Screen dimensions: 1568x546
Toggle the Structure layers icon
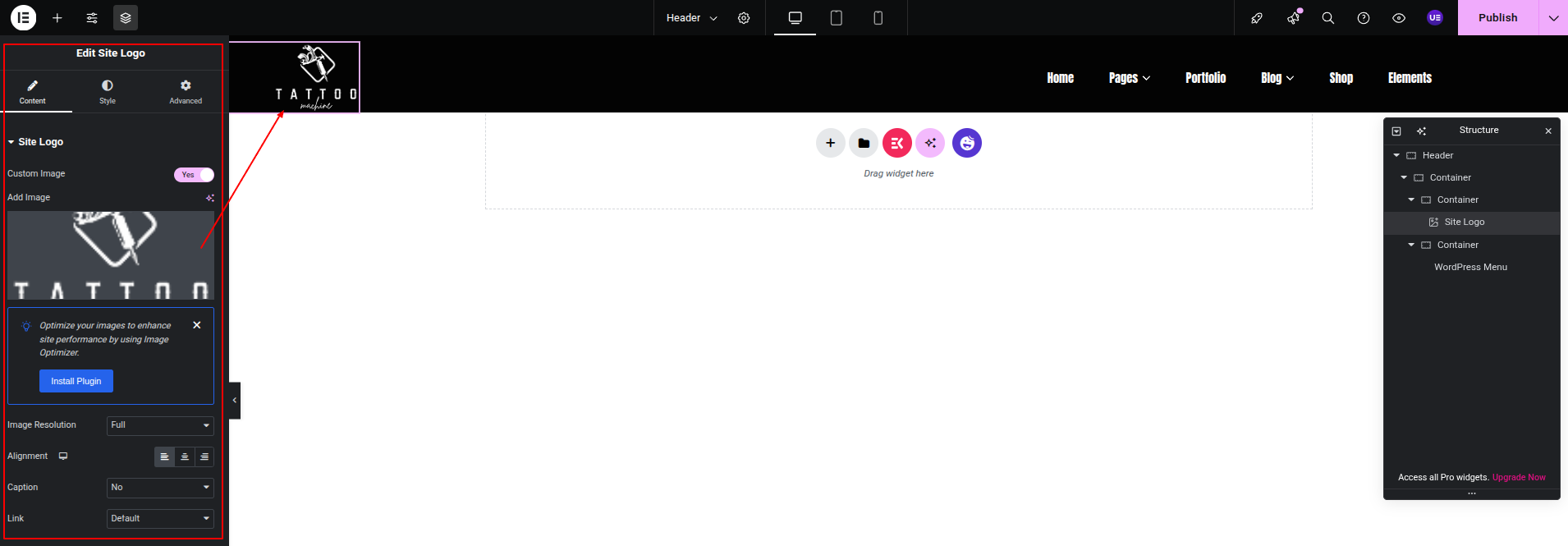(x=126, y=17)
